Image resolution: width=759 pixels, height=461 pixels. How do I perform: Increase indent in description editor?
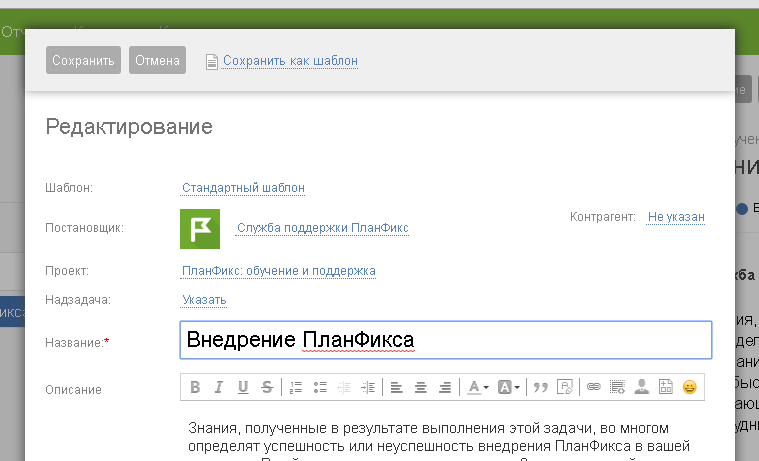[368, 387]
